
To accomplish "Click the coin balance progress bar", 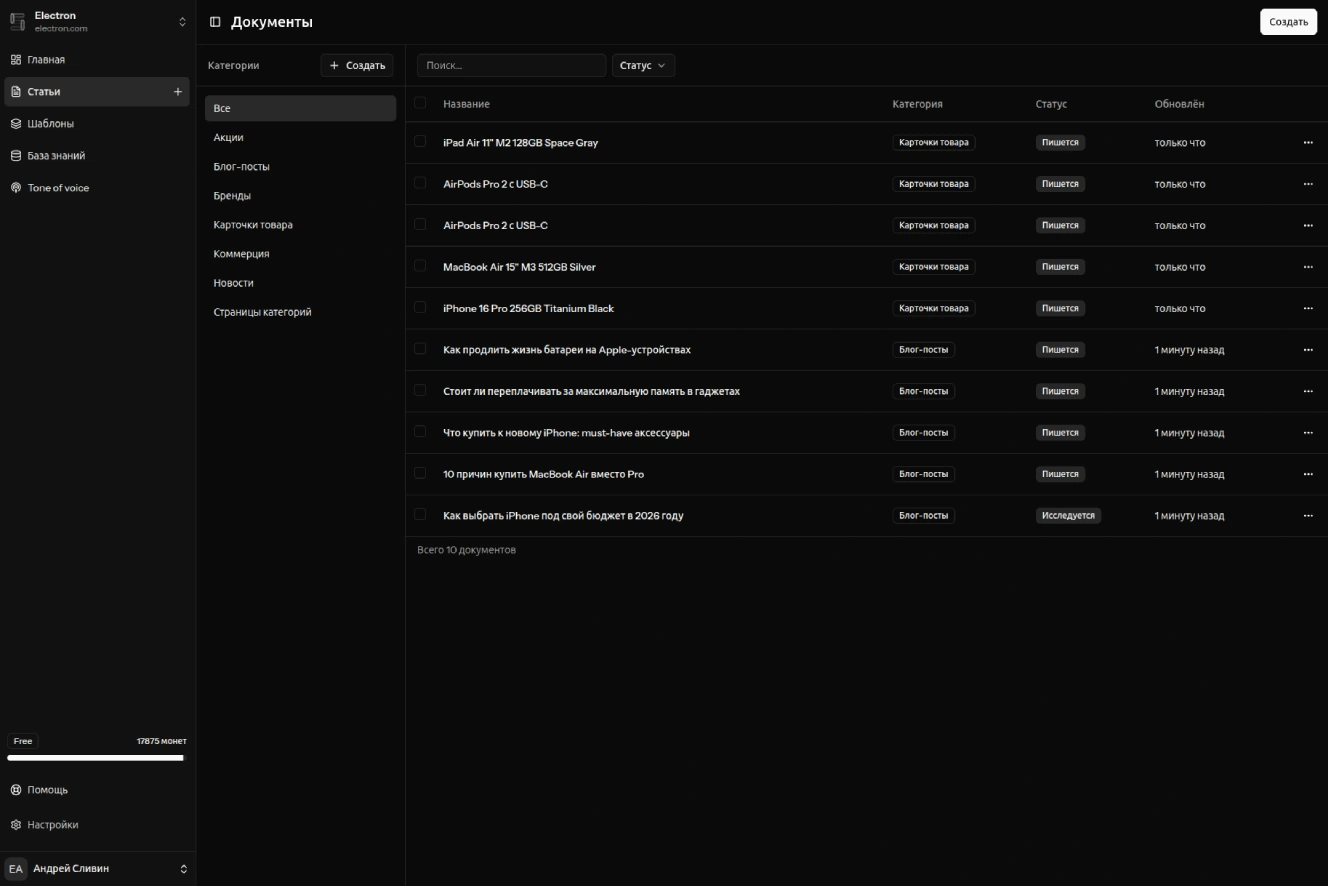I will click(96, 758).
